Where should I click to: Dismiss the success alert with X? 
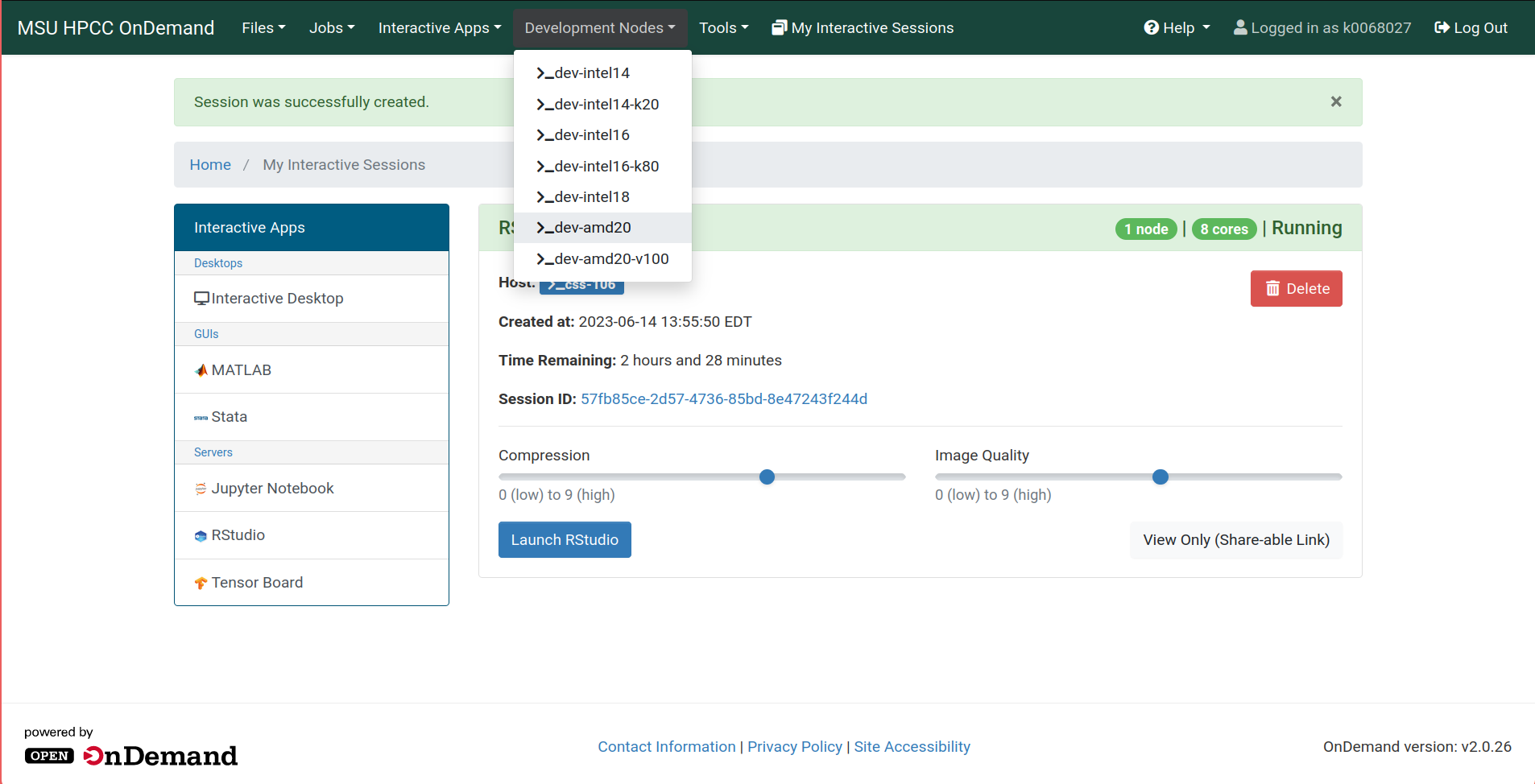1336,101
